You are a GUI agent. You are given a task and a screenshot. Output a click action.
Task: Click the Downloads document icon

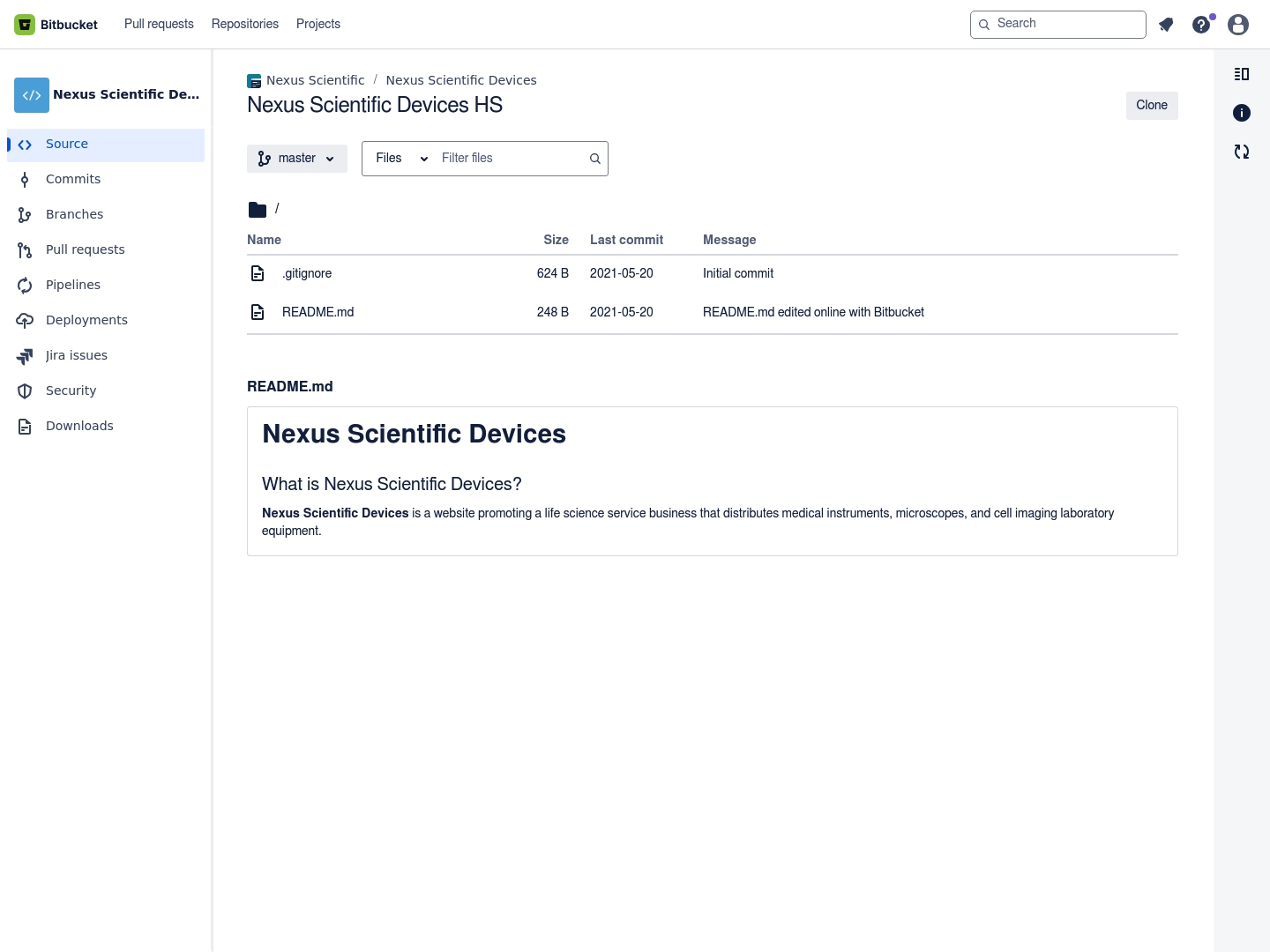click(x=25, y=427)
